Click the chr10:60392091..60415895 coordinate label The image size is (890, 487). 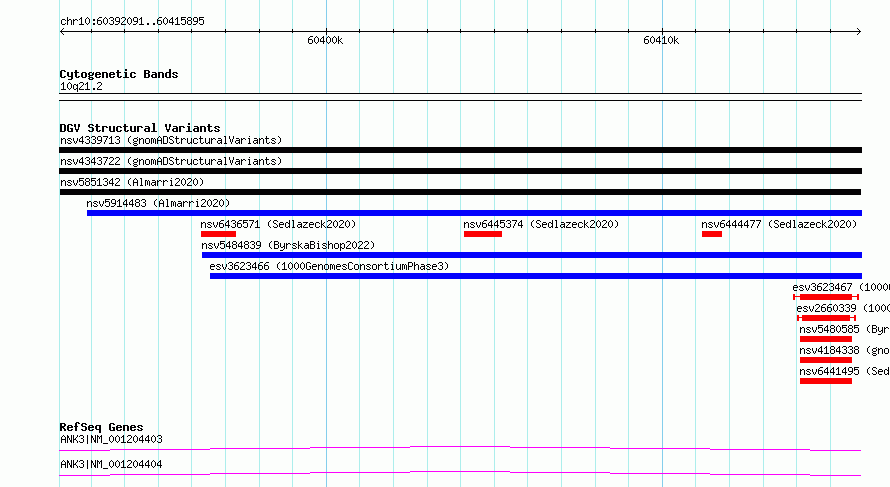132,22
